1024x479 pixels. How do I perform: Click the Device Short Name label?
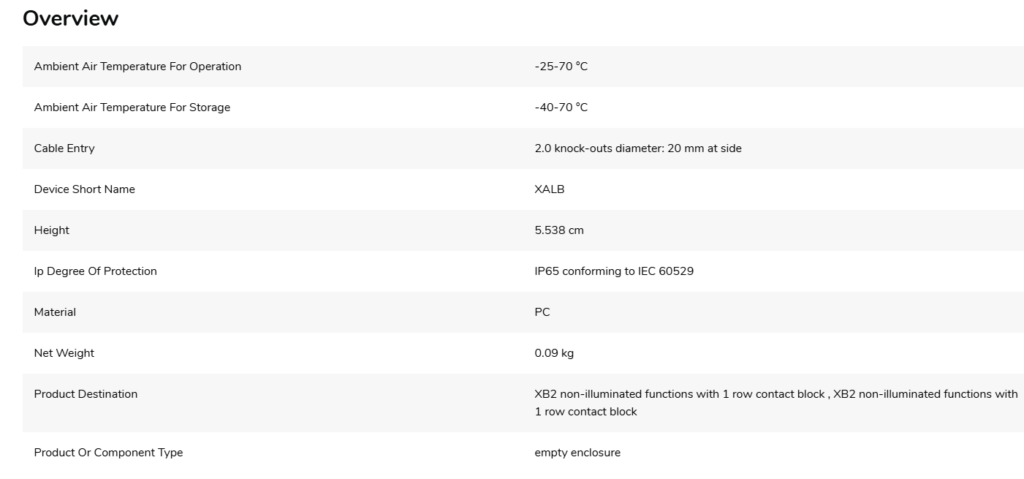tap(84, 190)
